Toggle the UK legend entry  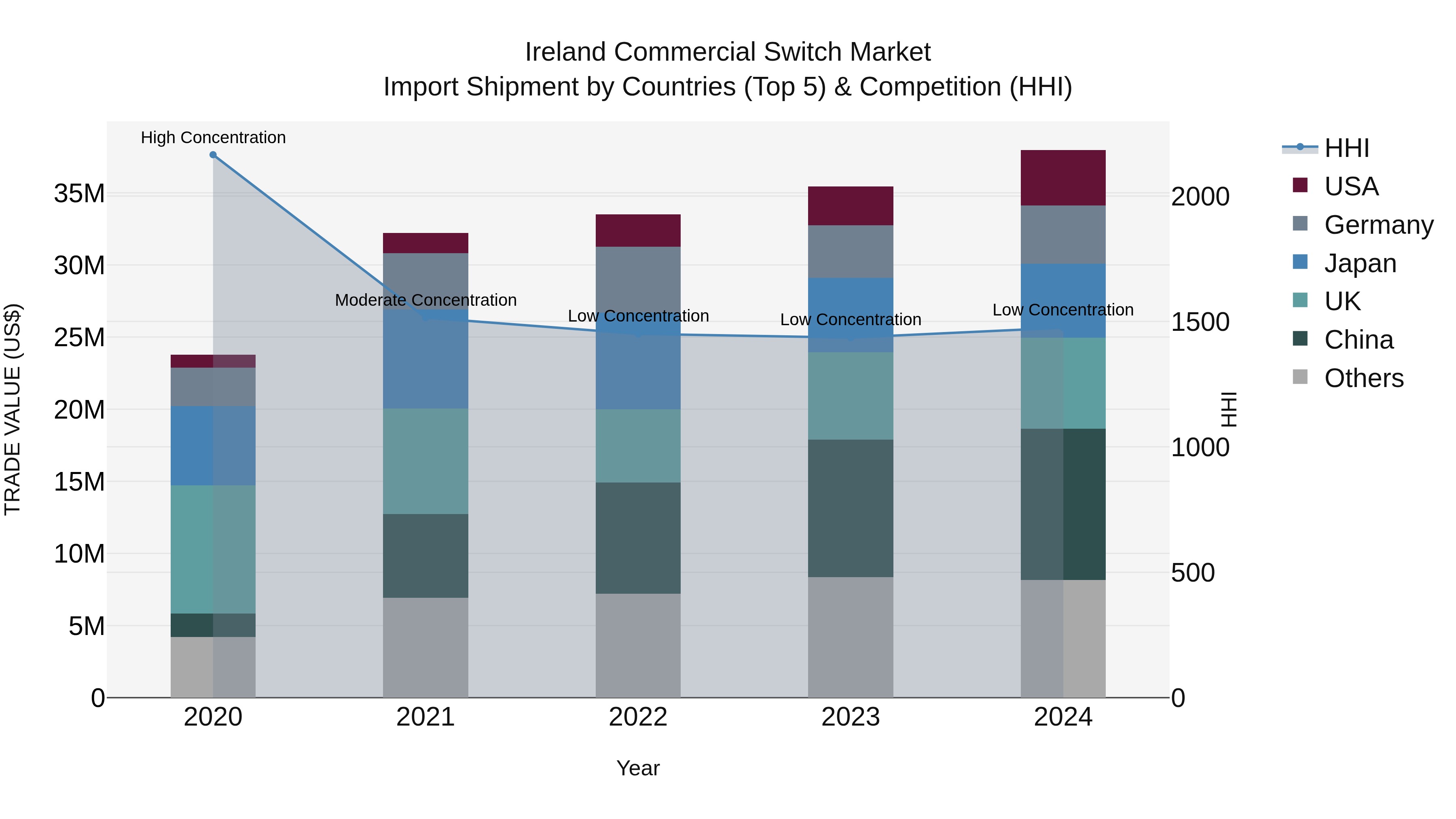pyautogui.click(x=1327, y=301)
